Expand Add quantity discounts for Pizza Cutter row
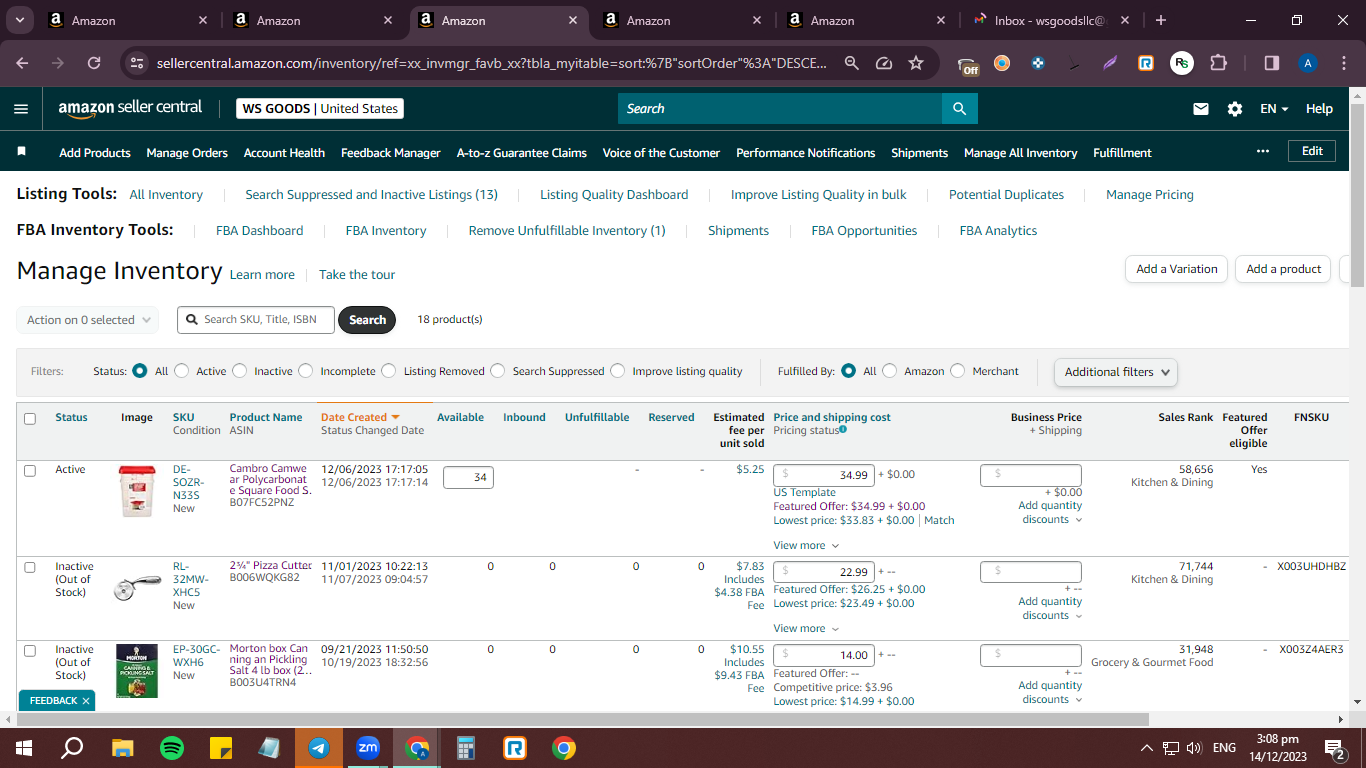Viewport: 1366px width, 768px height. point(1050,608)
